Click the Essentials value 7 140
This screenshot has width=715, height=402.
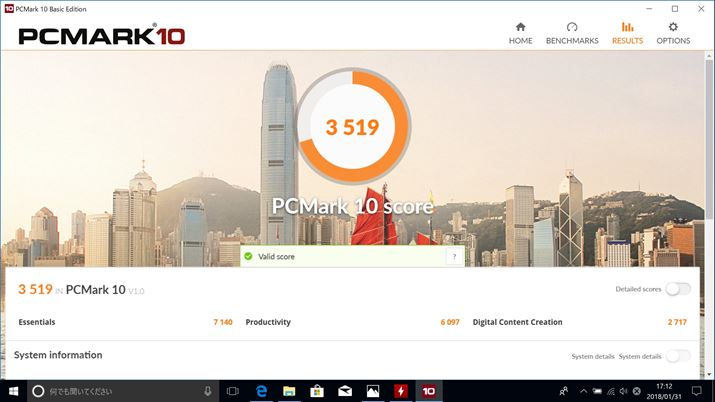click(x=223, y=322)
